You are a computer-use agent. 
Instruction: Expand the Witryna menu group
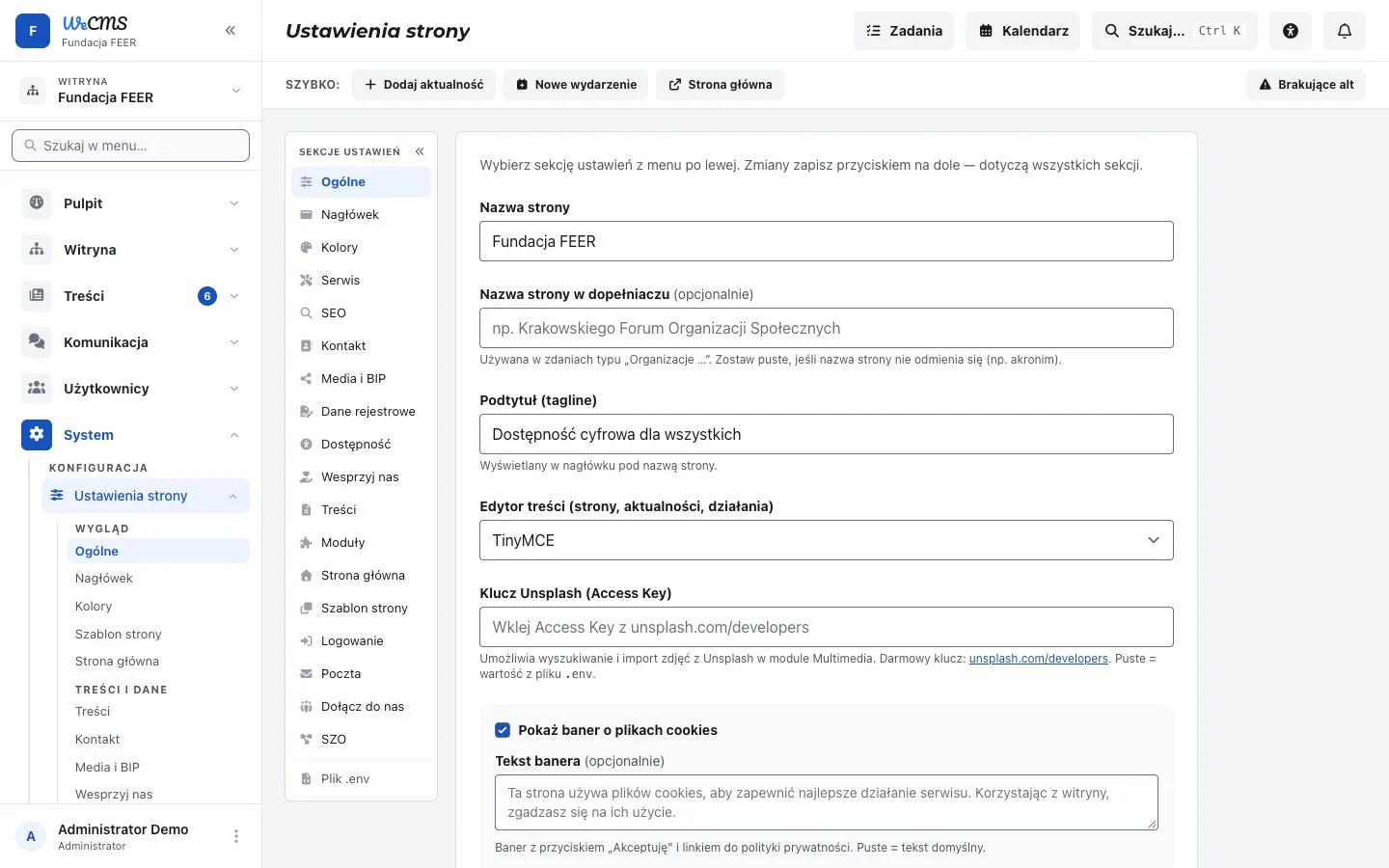234,249
